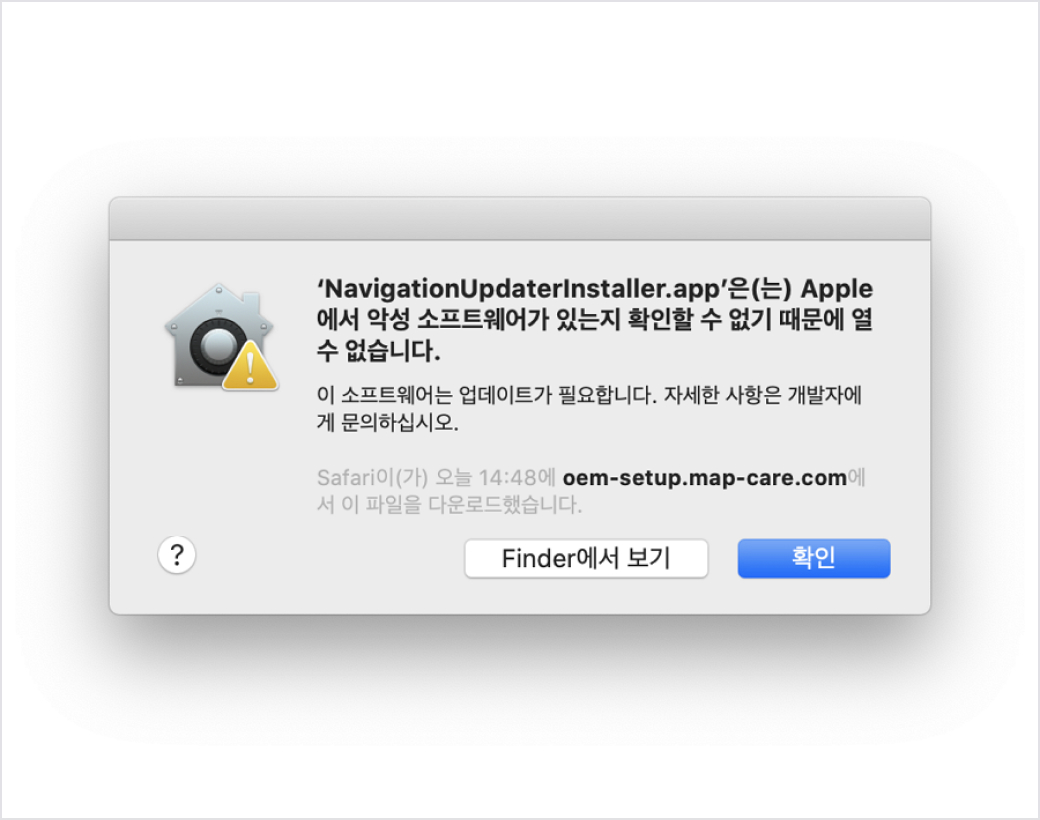Screen dimensions: 1040x820
Task: Open help with the question mark button
Action: [x=176, y=555]
